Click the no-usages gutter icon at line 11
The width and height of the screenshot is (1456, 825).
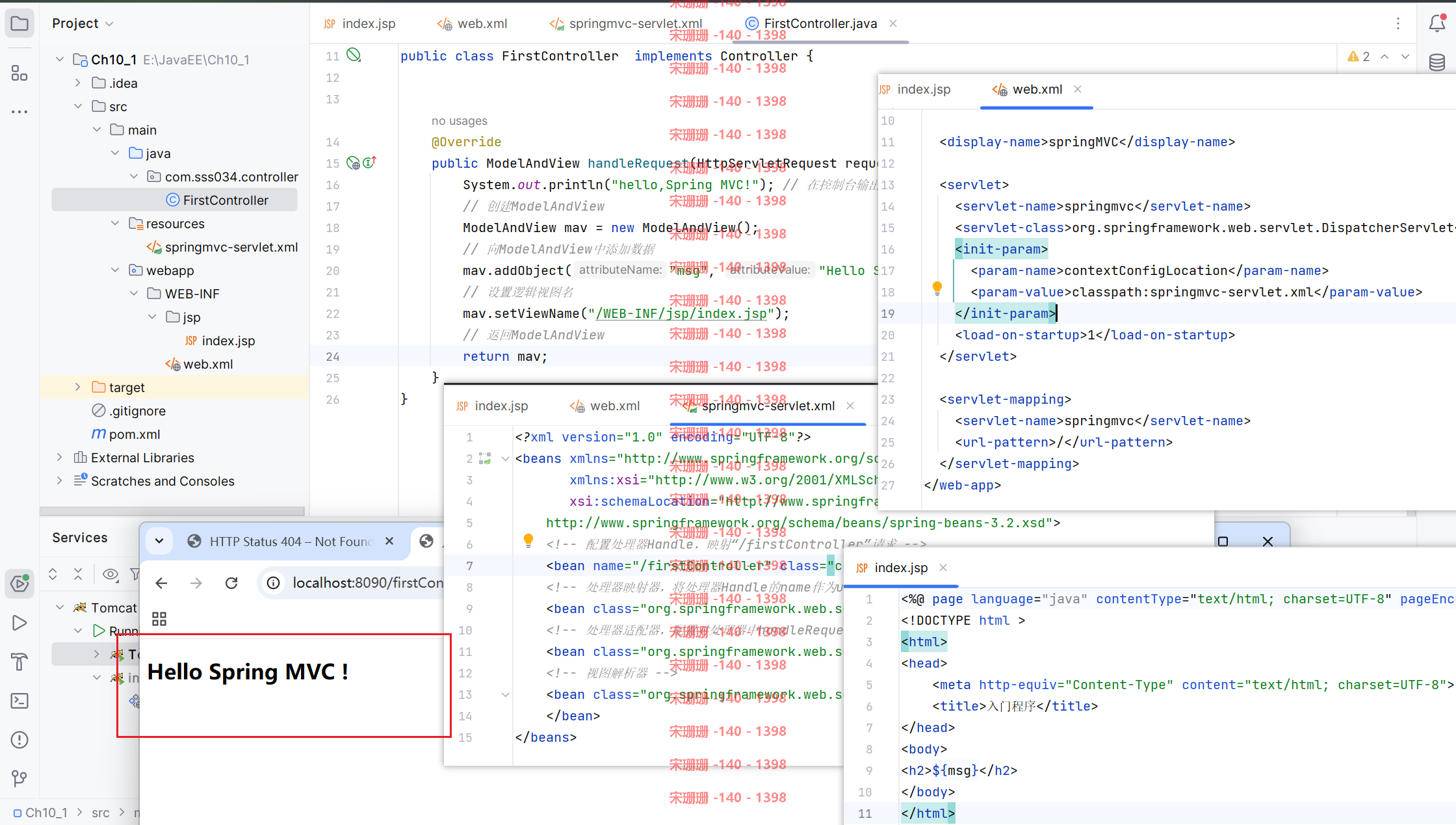coord(354,55)
